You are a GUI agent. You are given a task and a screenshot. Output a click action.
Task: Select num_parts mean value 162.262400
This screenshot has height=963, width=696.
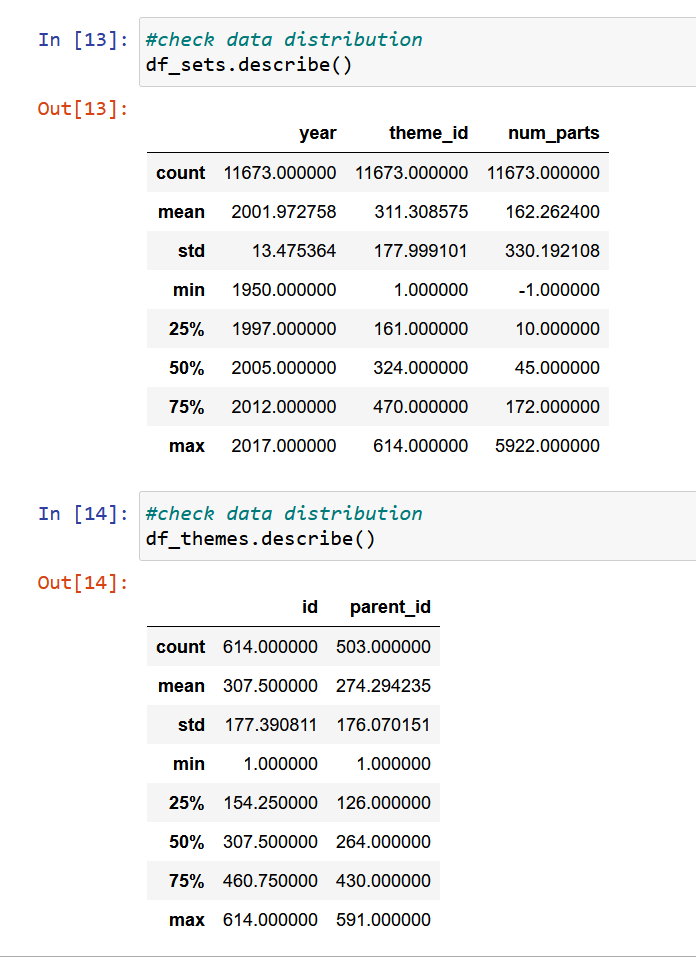coord(552,212)
